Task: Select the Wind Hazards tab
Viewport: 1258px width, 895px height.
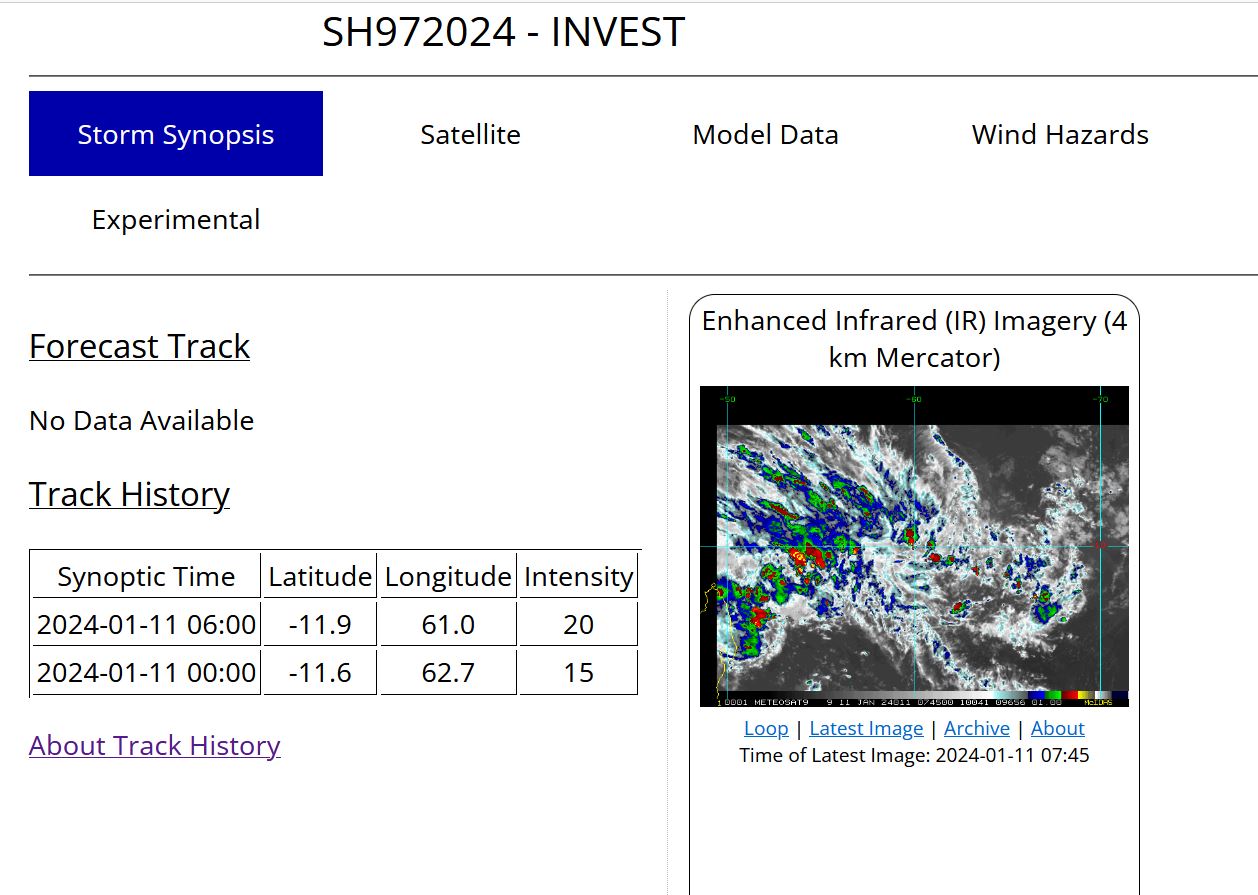Action: coord(1060,134)
